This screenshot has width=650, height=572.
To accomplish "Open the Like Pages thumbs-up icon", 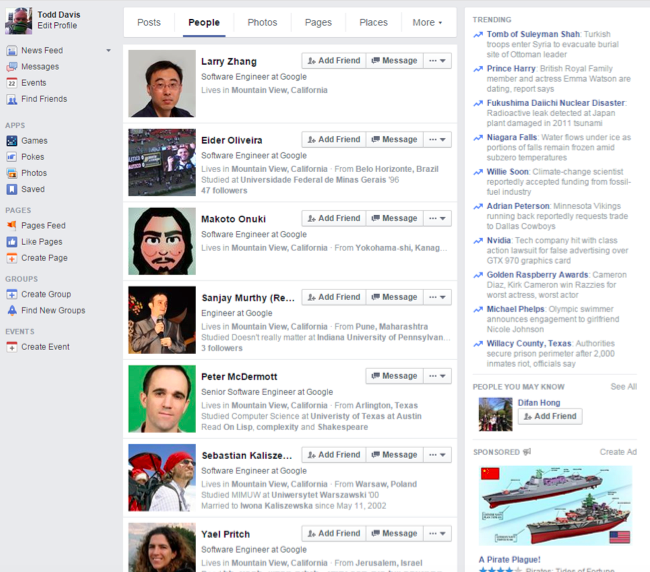I will tap(12, 242).
